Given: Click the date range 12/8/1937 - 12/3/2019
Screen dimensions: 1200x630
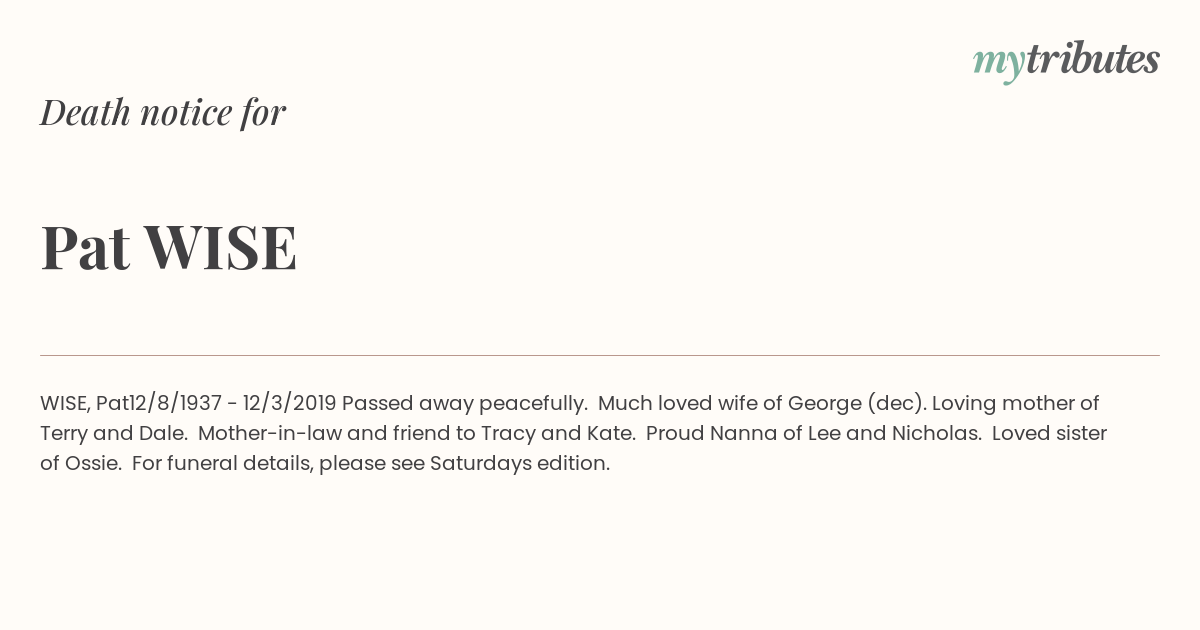Looking at the screenshot, I should pos(233,403).
